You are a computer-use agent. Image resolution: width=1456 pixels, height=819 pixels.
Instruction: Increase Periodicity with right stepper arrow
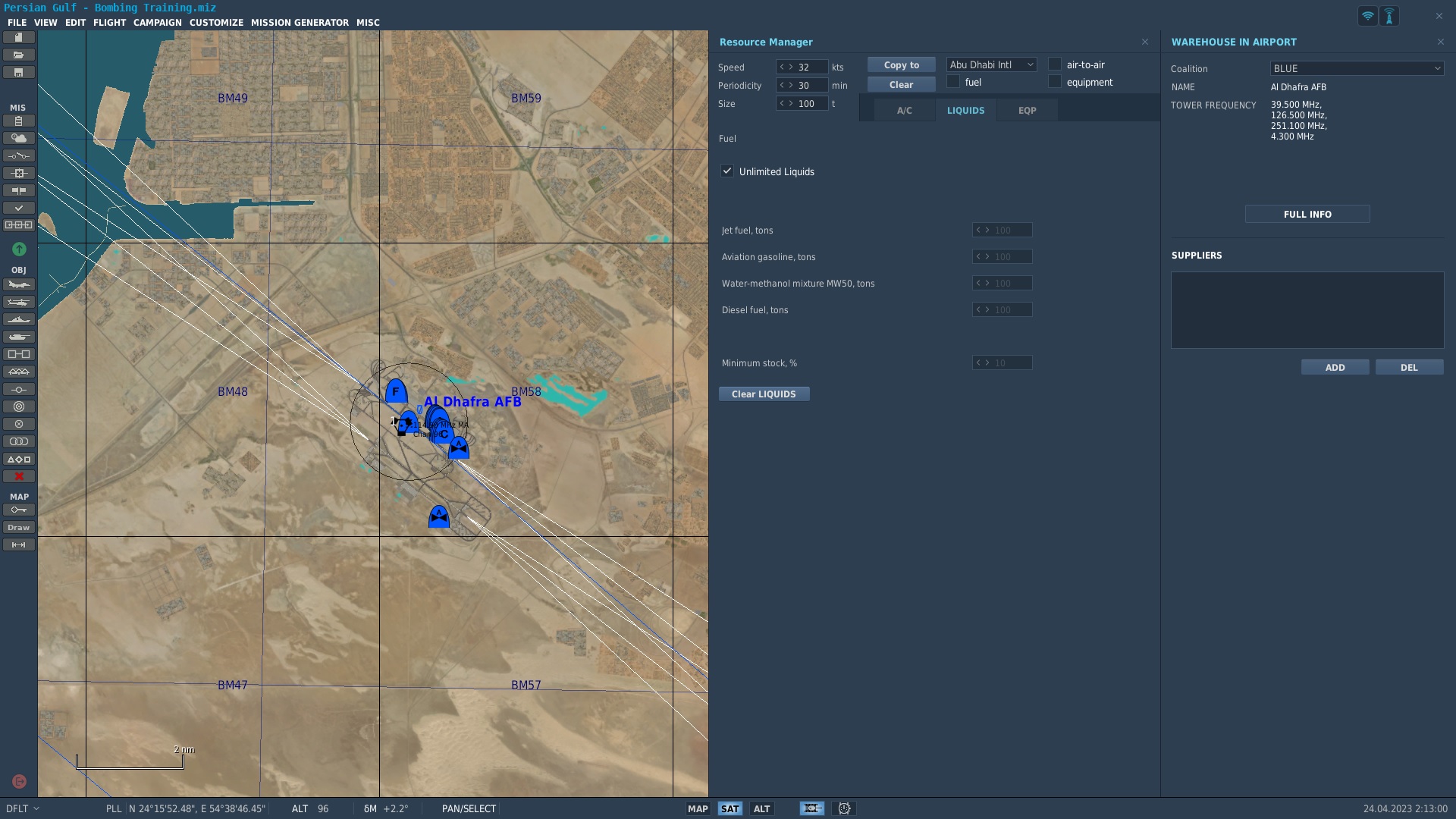click(791, 85)
